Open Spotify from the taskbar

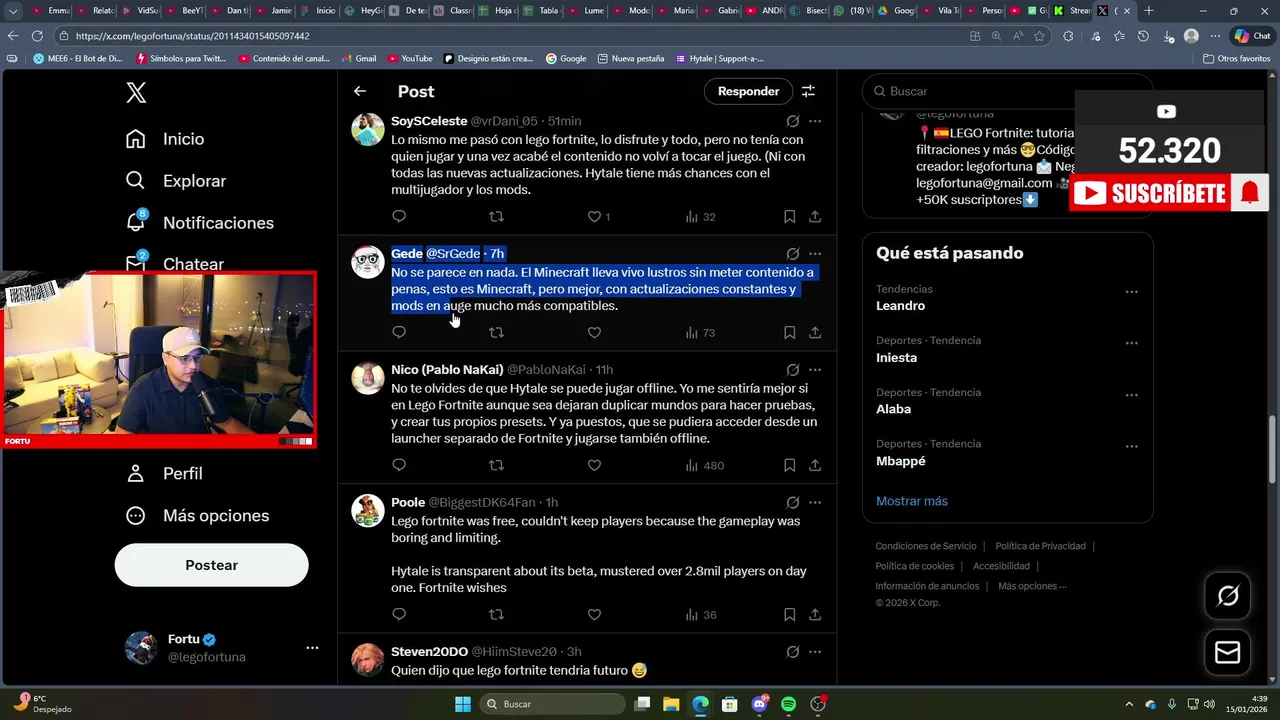coord(788,704)
